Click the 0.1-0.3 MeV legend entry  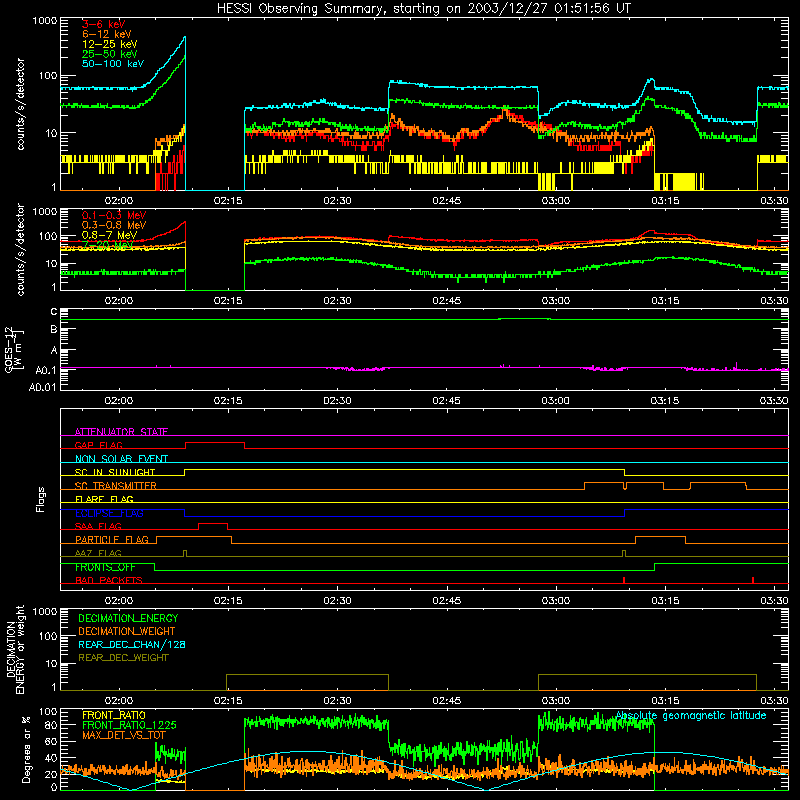(114, 215)
